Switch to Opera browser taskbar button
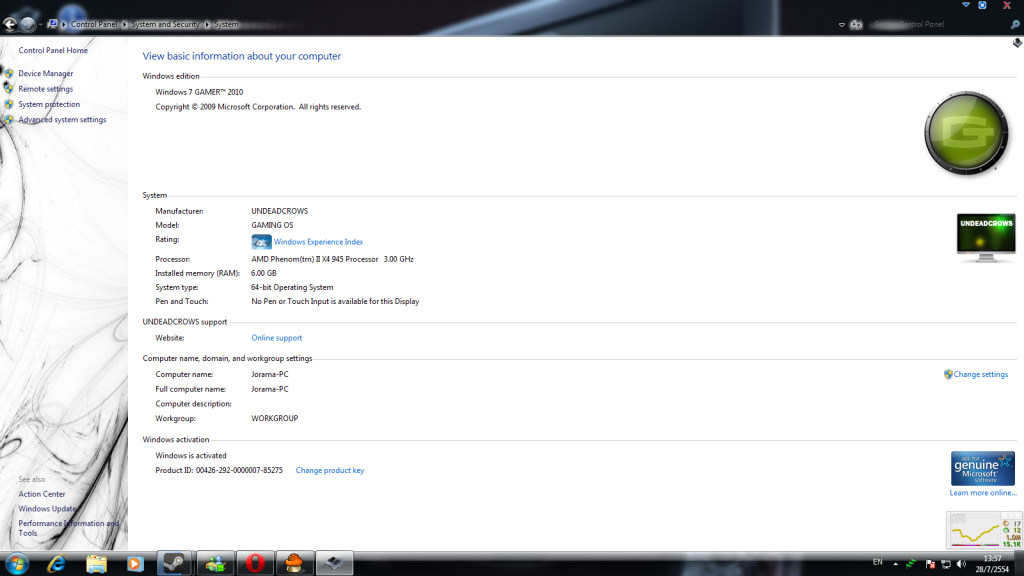This screenshot has width=1024, height=576. (x=255, y=564)
